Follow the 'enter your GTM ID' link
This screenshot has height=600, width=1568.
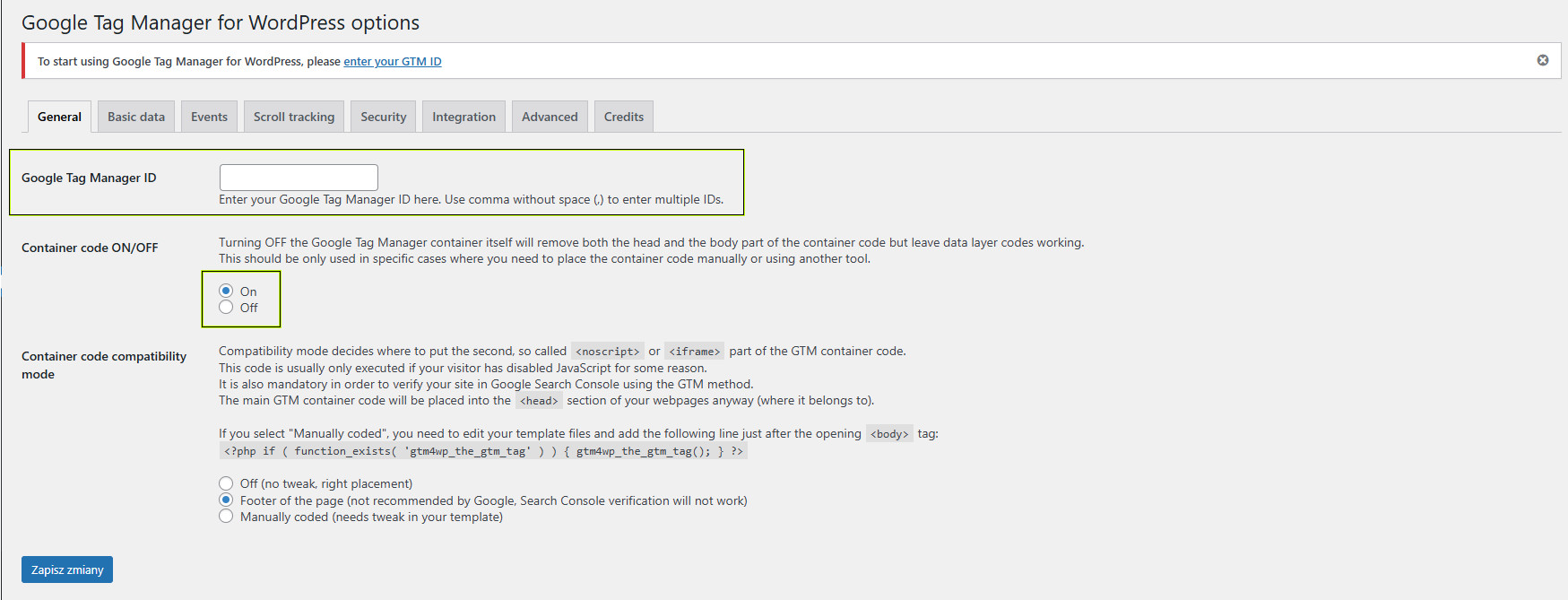pyautogui.click(x=393, y=61)
